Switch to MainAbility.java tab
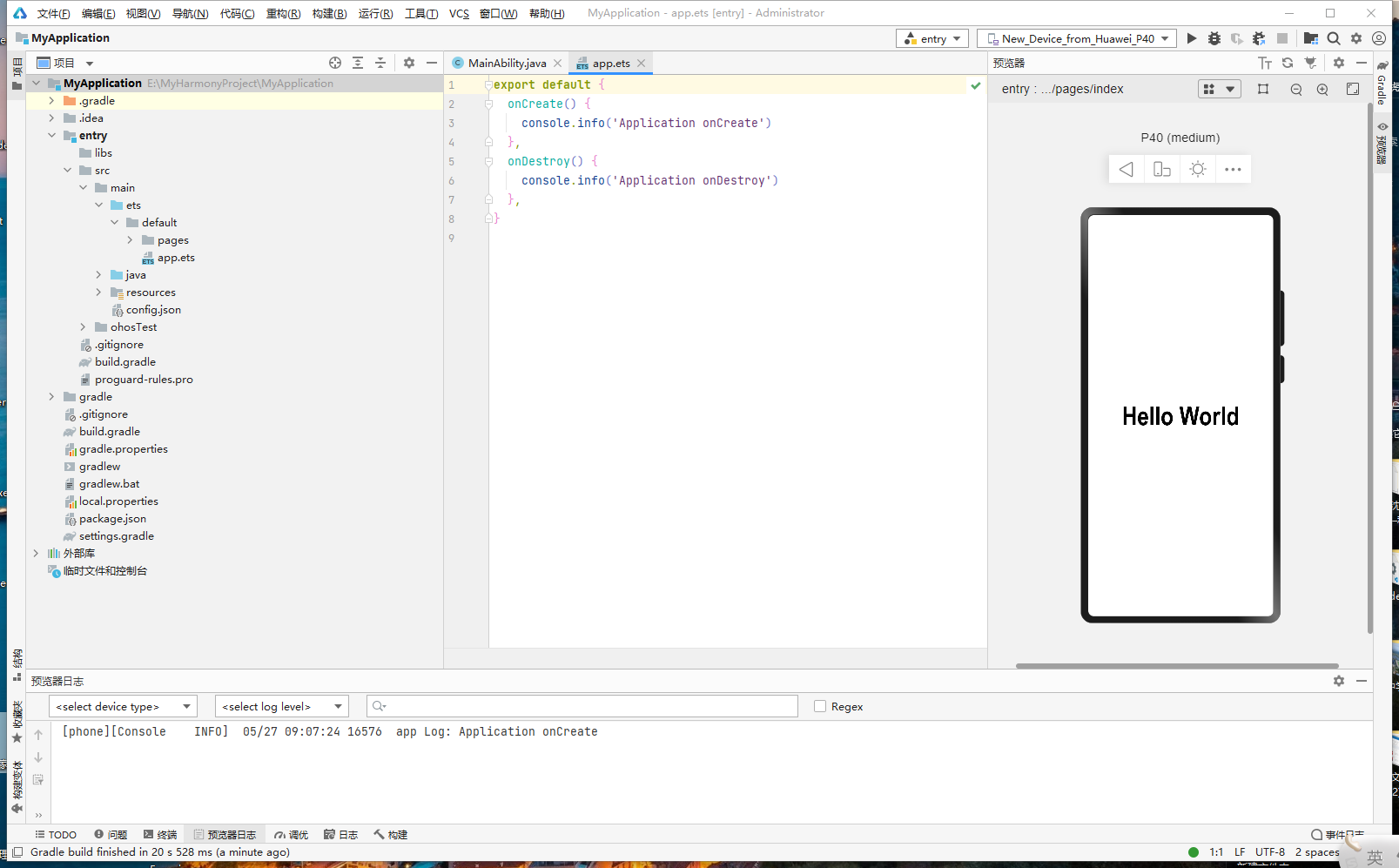The height and width of the screenshot is (868, 1399). pyautogui.click(x=507, y=63)
